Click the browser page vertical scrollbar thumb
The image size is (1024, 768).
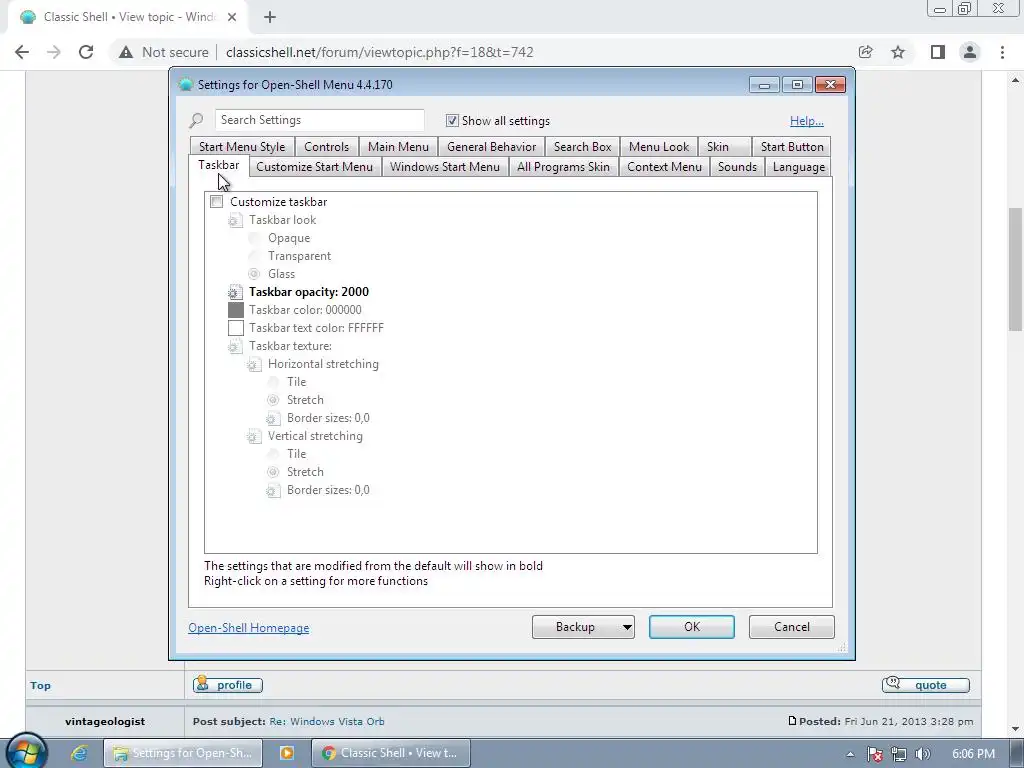[x=1015, y=271]
